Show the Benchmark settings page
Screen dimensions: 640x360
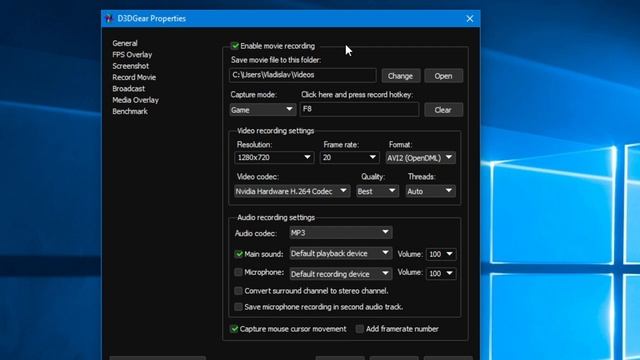[130, 111]
